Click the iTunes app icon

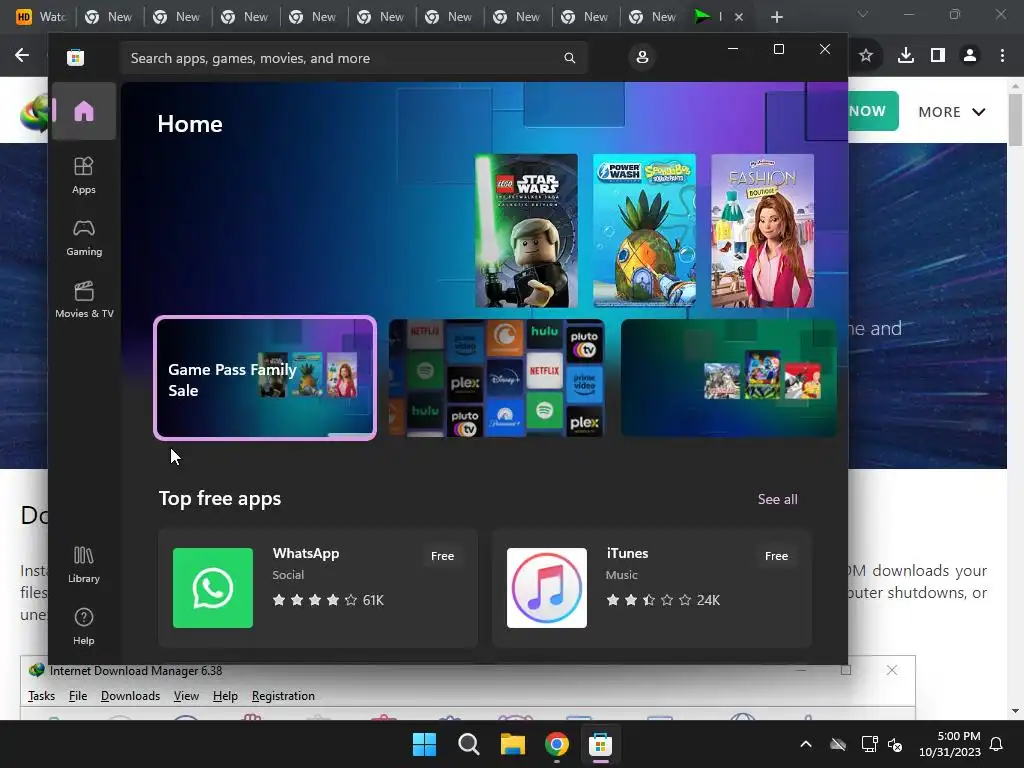point(547,588)
